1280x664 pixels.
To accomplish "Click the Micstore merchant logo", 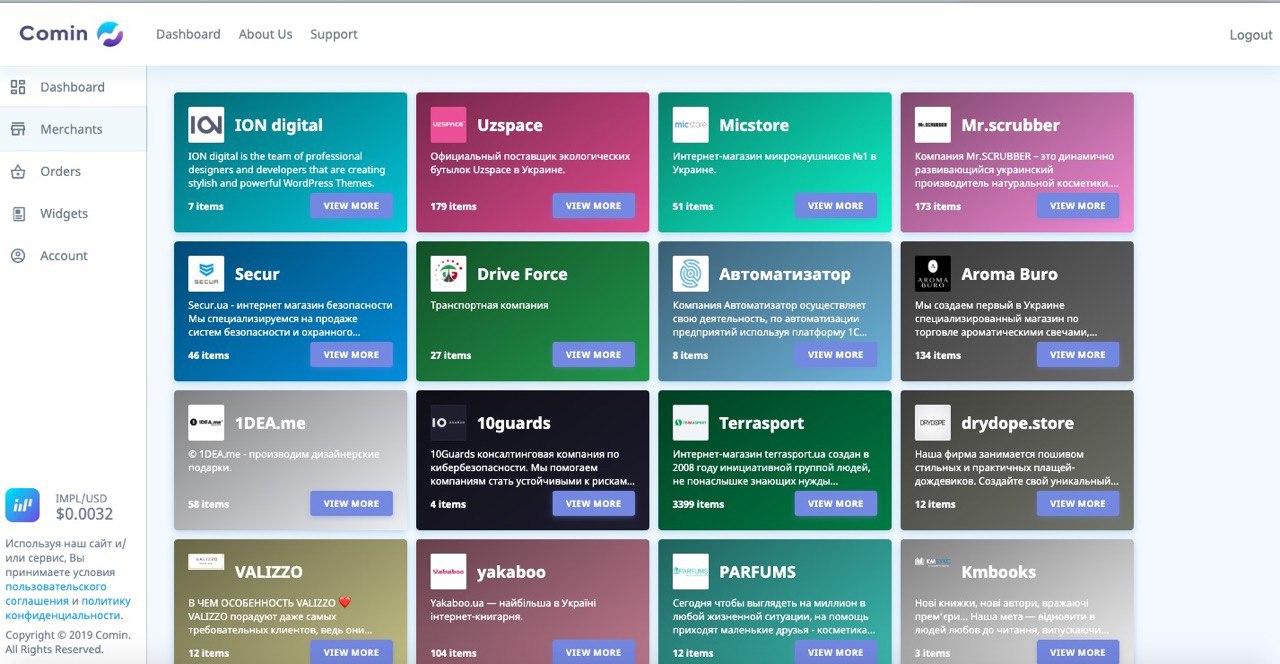I will (691, 125).
